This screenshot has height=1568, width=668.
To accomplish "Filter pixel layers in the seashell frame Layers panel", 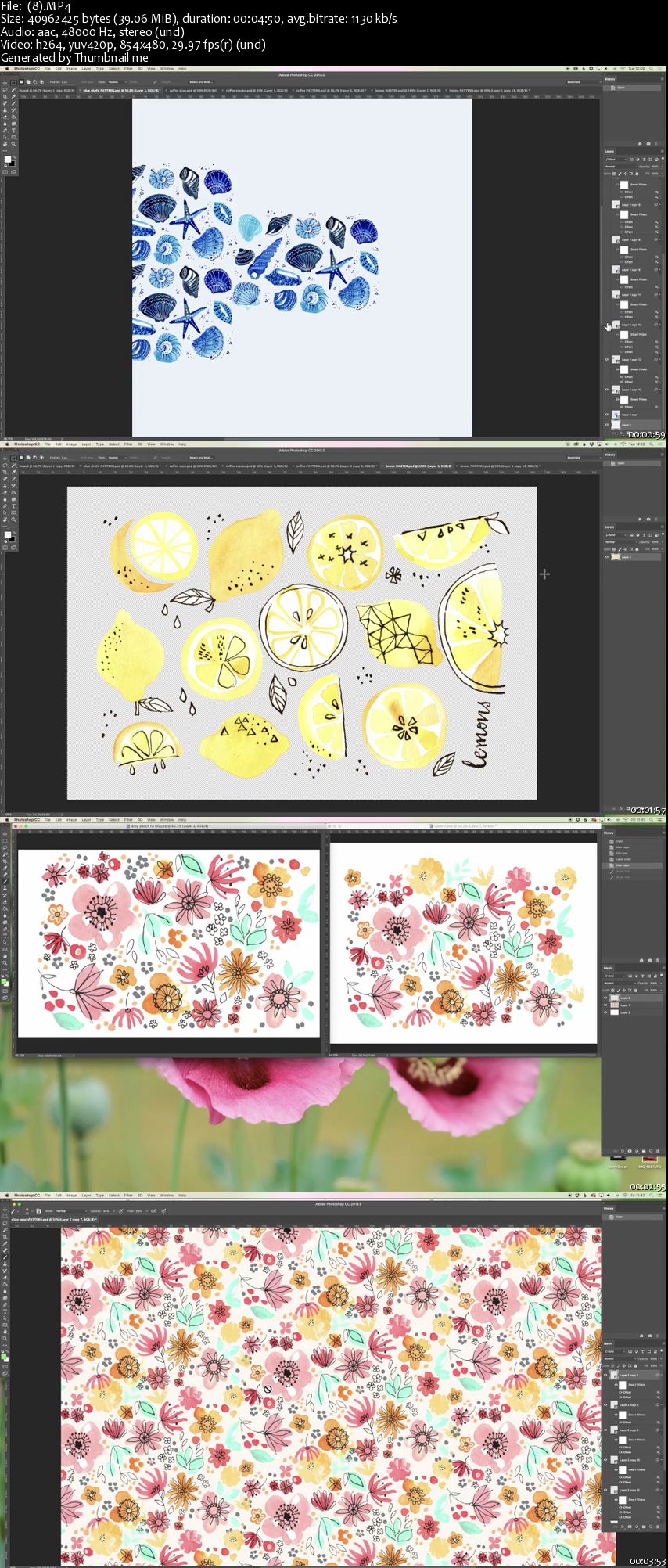I will coord(631,160).
